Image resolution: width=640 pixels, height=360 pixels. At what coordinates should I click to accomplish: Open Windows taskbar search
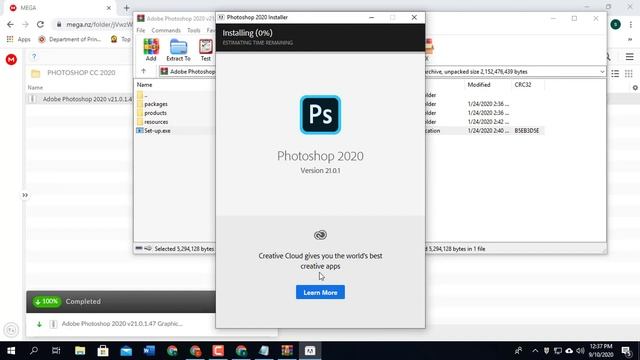34,351
